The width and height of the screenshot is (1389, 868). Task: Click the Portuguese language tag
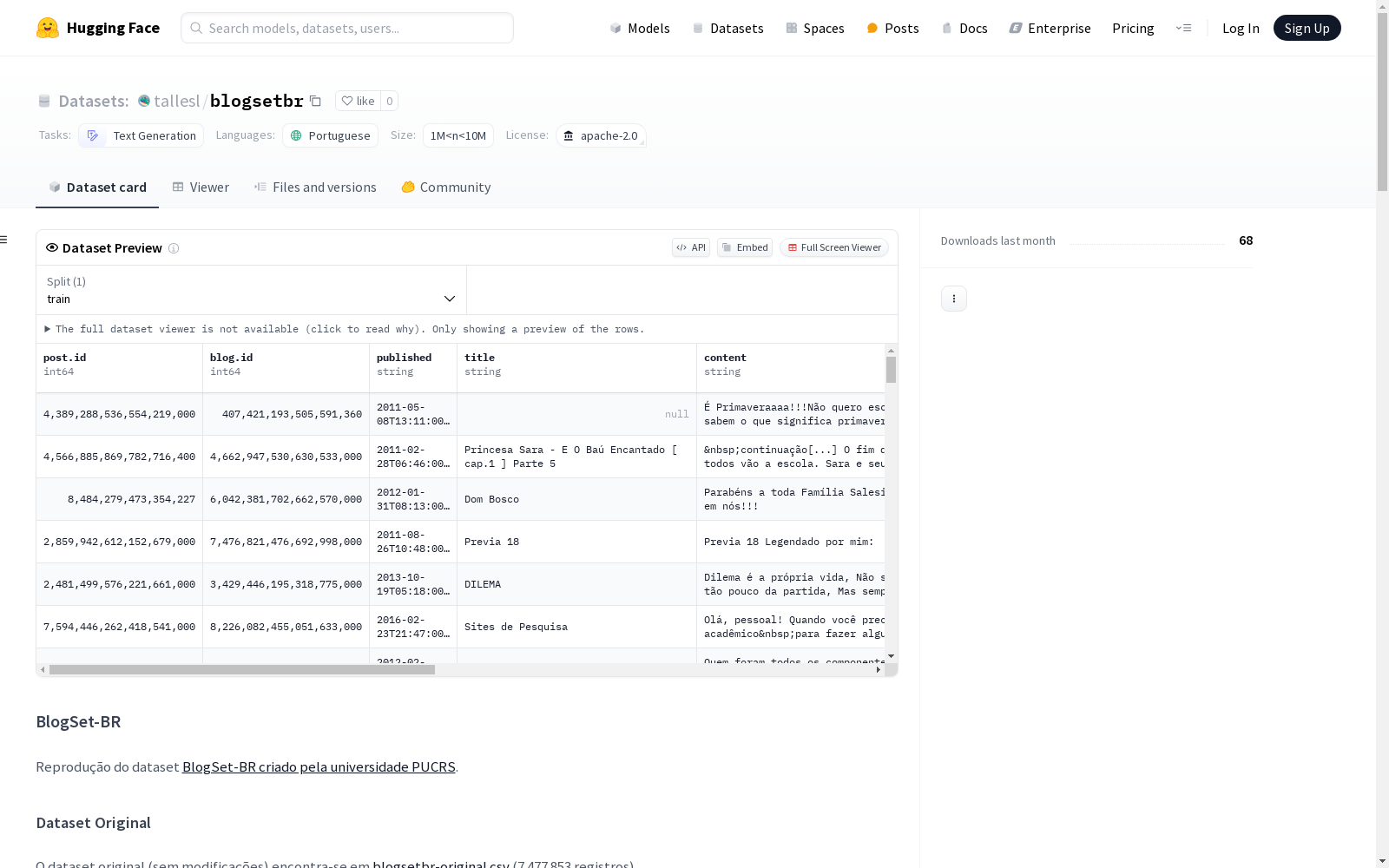click(330, 135)
